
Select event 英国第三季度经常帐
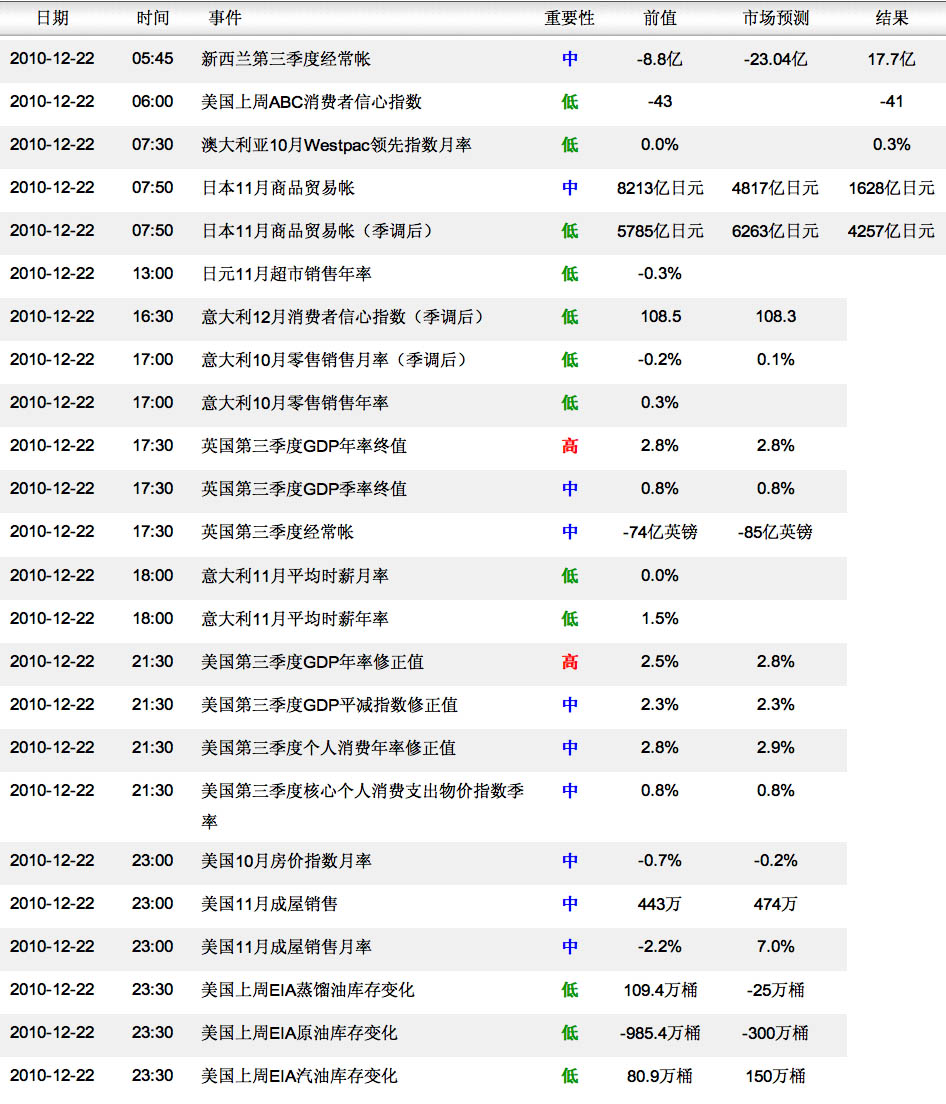(x=277, y=532)
